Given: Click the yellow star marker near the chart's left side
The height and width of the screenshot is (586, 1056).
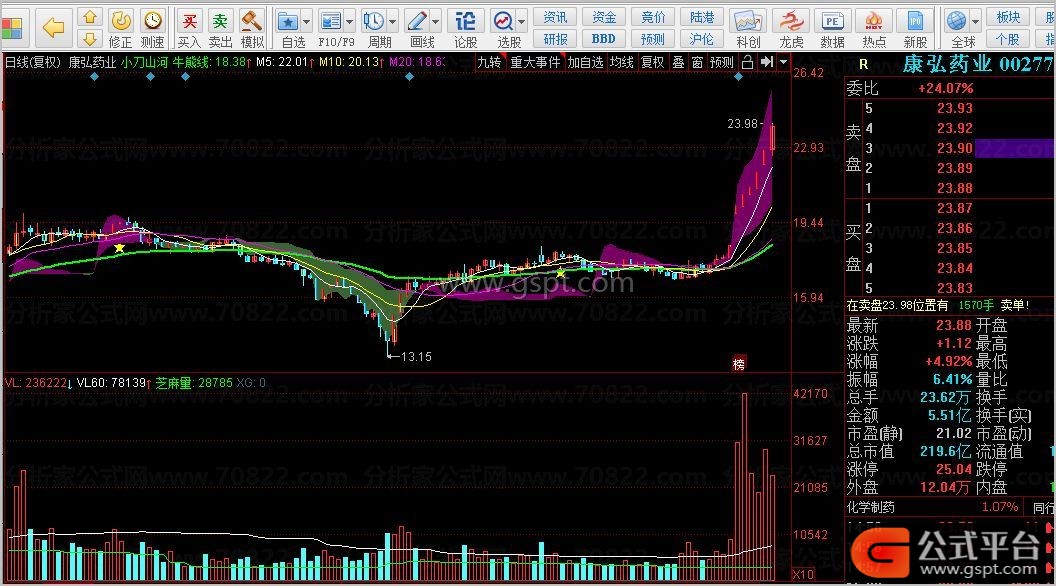Looking at the screenshot, I should 119,248.
